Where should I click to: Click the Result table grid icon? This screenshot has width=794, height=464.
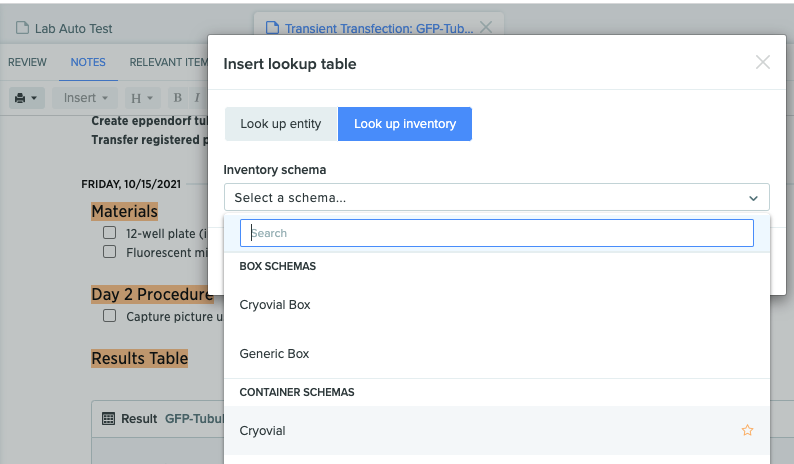pyautogui.click(x=110, y=419)
